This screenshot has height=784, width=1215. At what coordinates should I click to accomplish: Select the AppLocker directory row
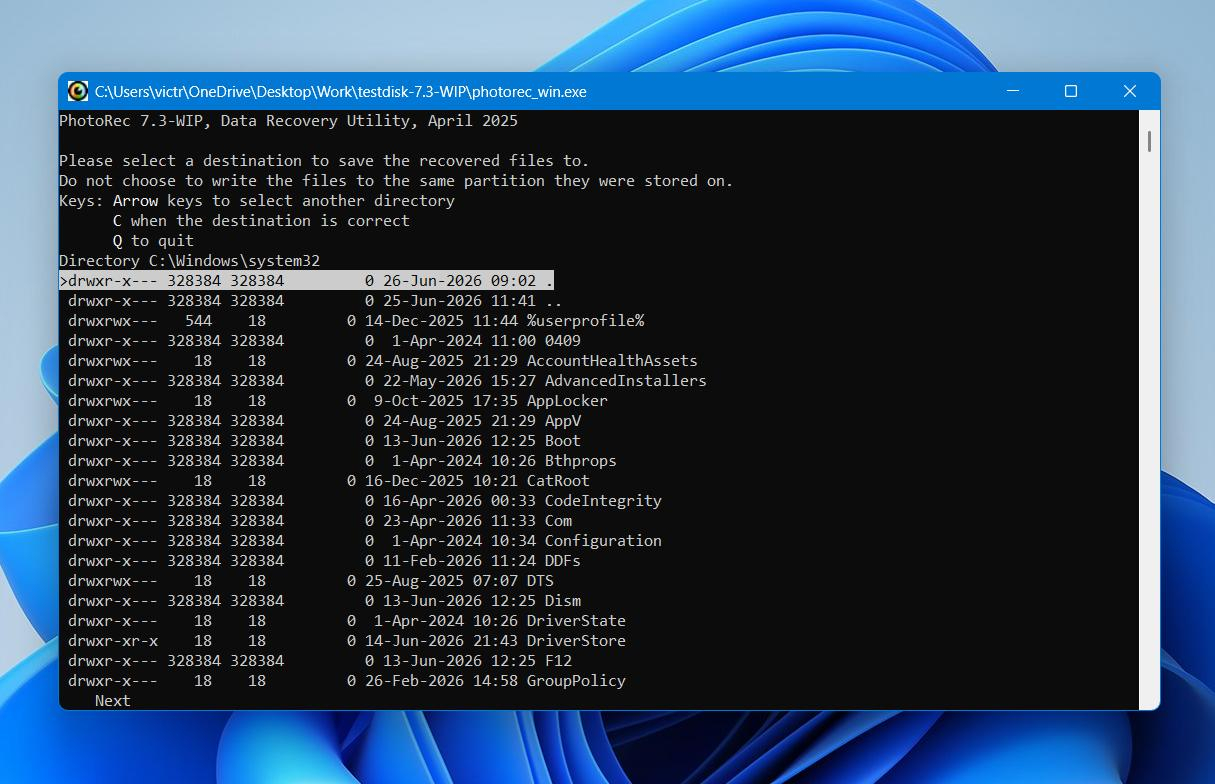pyautogui.click(x=338, y=401)
